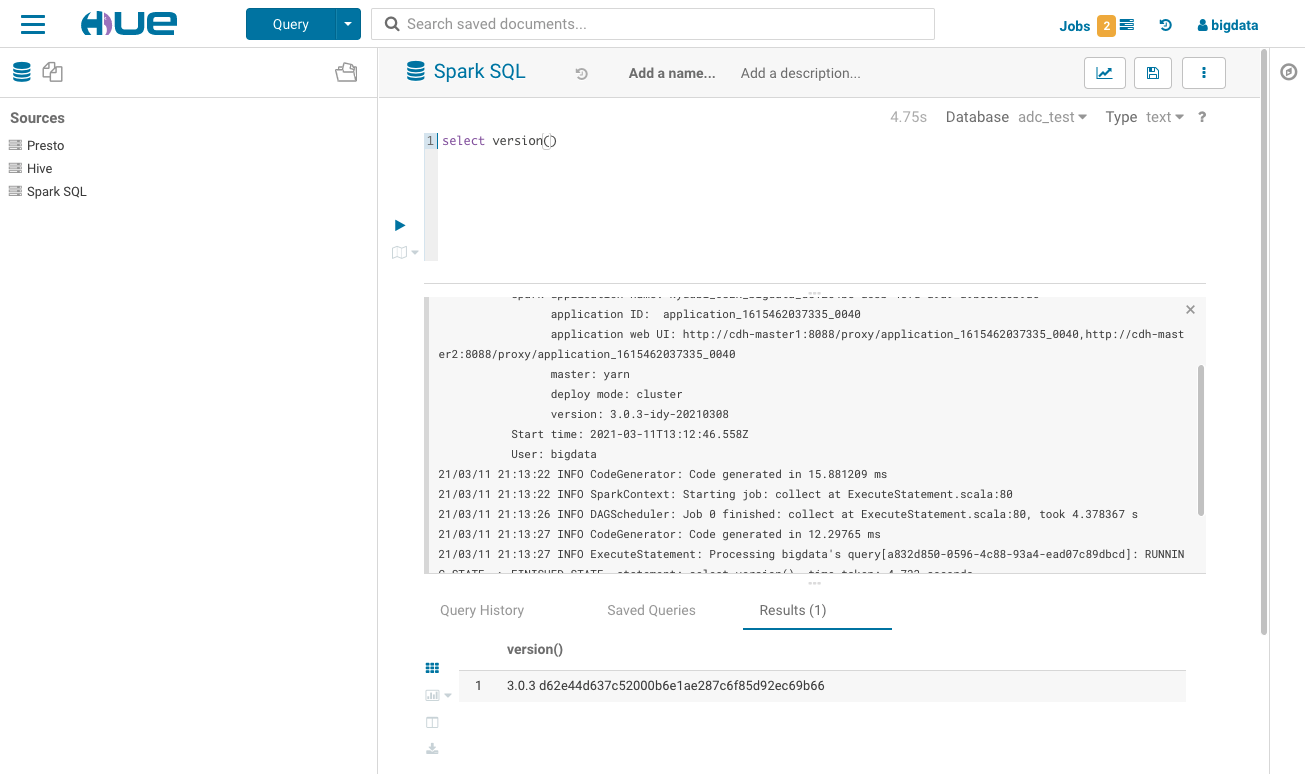This screenshot has width=1305, height=774.
Task: Click Add a description... field
Action: [800, 73]
